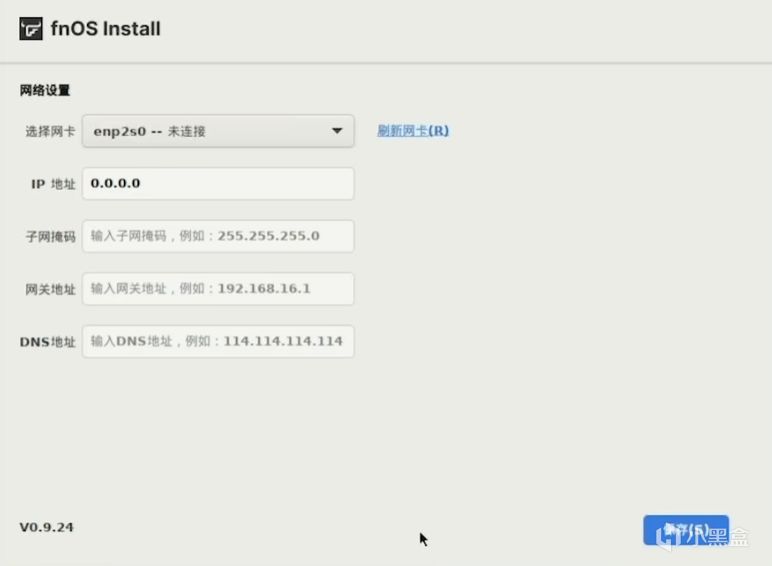Click the fnOS Install title text
This screenshot has height=566, width=772.
pyautogui.click(x=105, y=29)
